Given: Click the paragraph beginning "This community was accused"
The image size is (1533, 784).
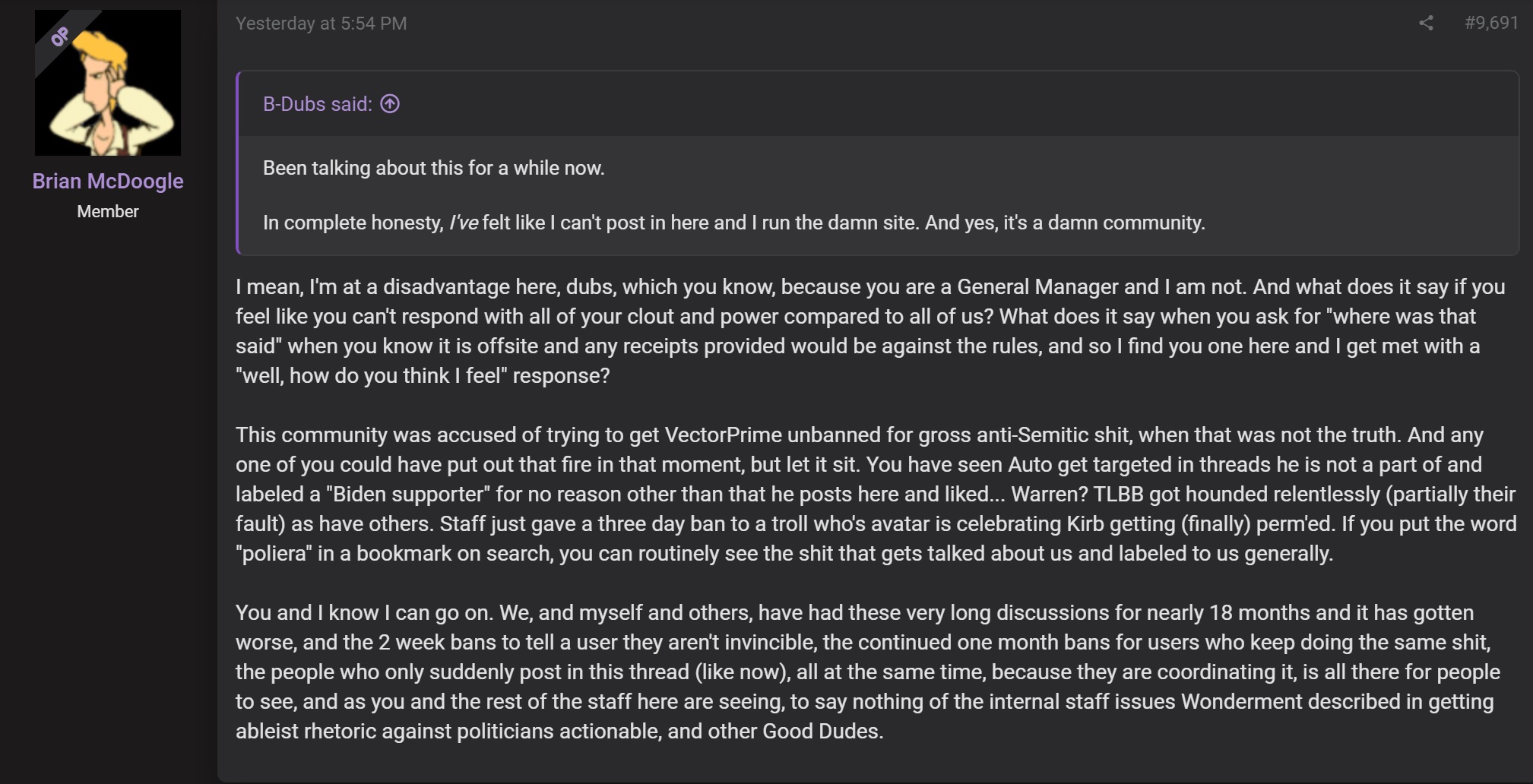Looking at the screenshot, I should click(x=876, y=494).
